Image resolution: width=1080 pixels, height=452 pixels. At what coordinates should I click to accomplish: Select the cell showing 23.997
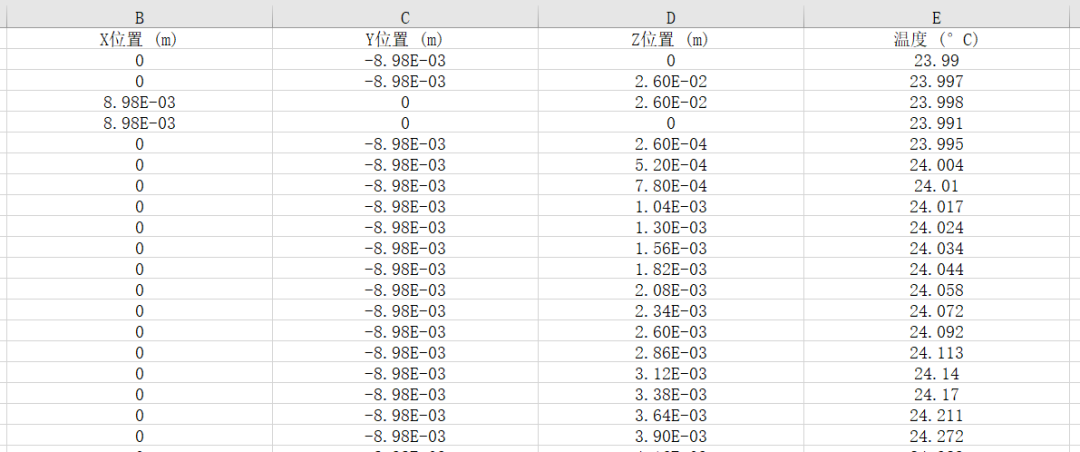tap(937, 81)
